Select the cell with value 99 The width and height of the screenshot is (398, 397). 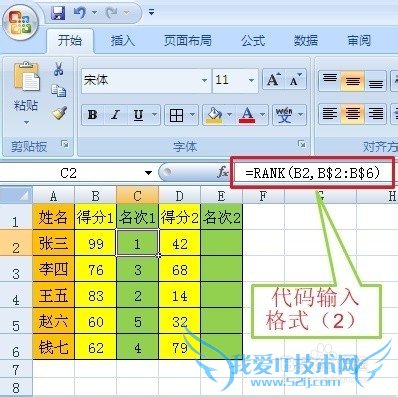coord(96,243)
